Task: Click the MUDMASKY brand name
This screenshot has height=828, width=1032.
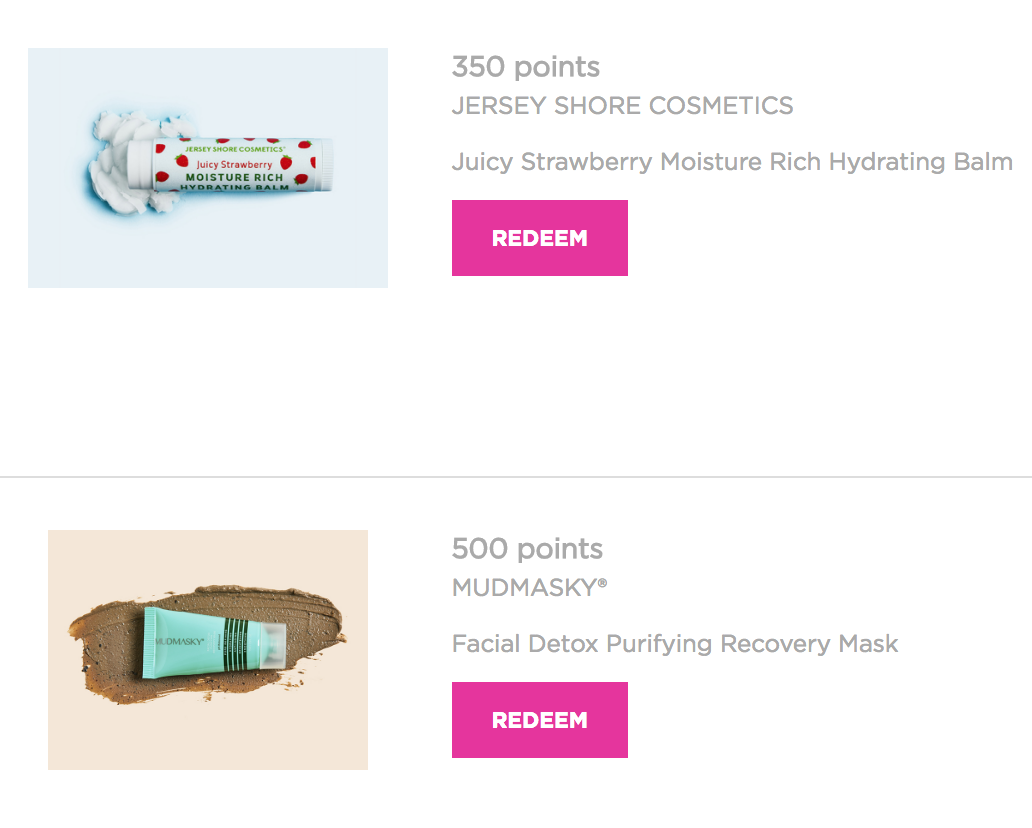Action: tap(530, 587)
